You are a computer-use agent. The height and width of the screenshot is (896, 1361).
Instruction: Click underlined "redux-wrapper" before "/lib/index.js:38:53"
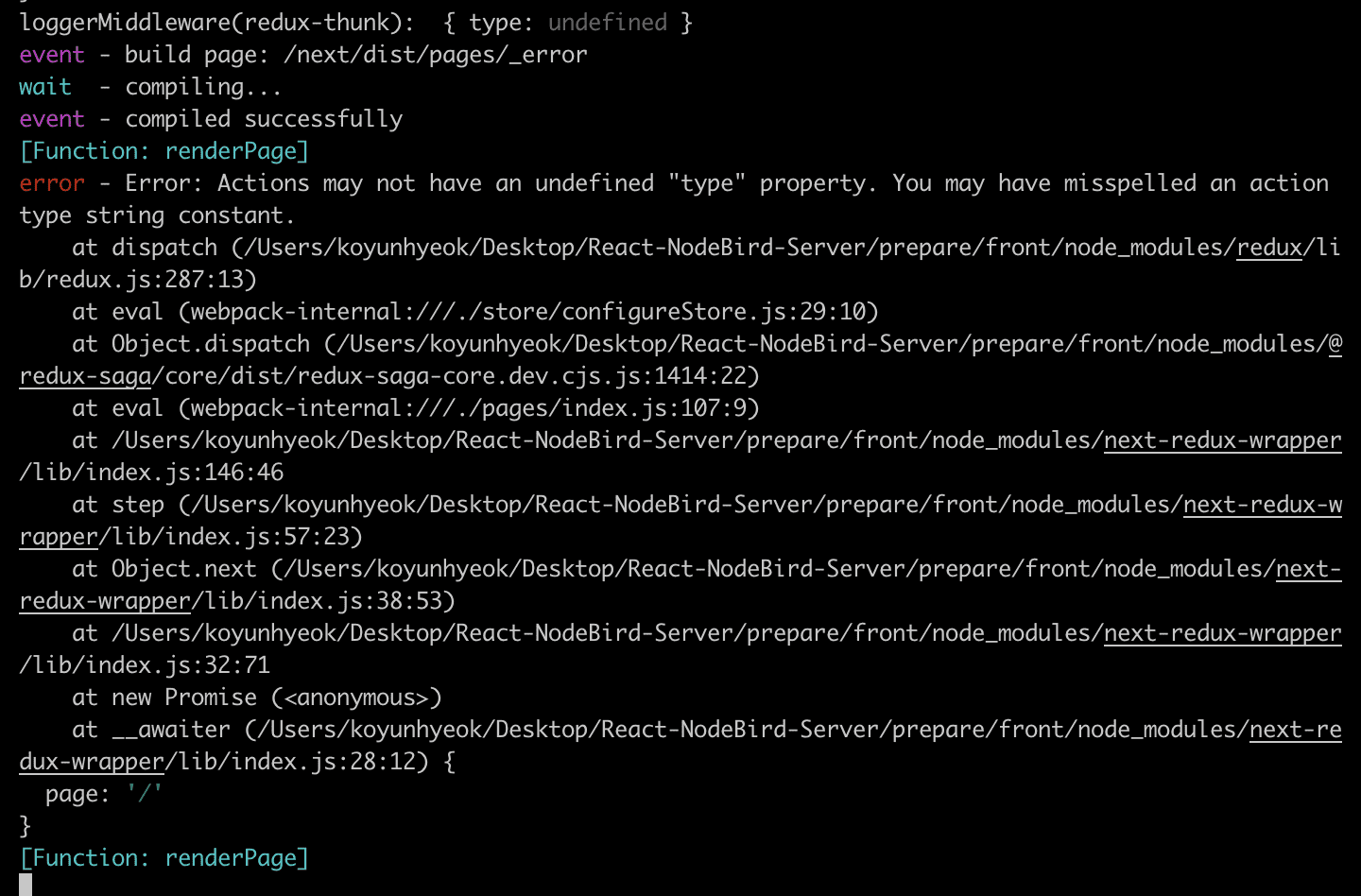(x=105, y=601)
